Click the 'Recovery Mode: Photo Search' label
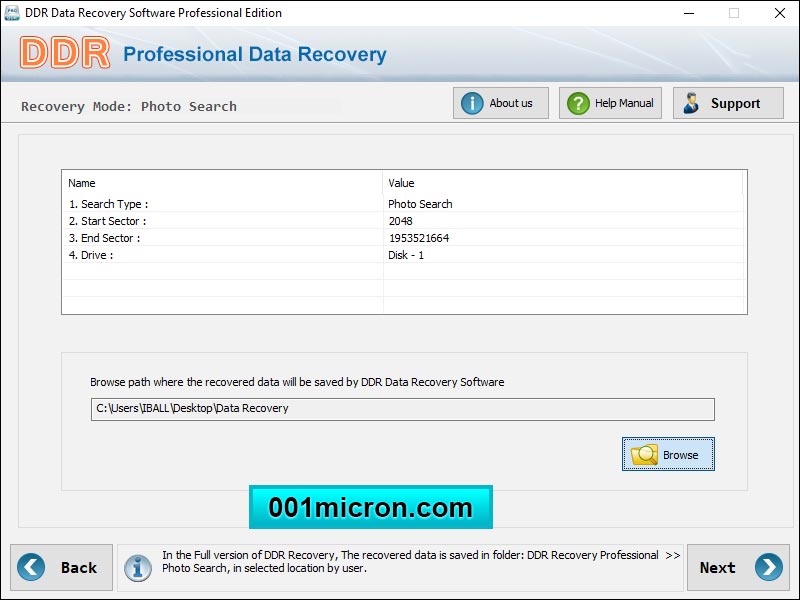The height and width of the screenshot is (600, 800). (129, 106)
